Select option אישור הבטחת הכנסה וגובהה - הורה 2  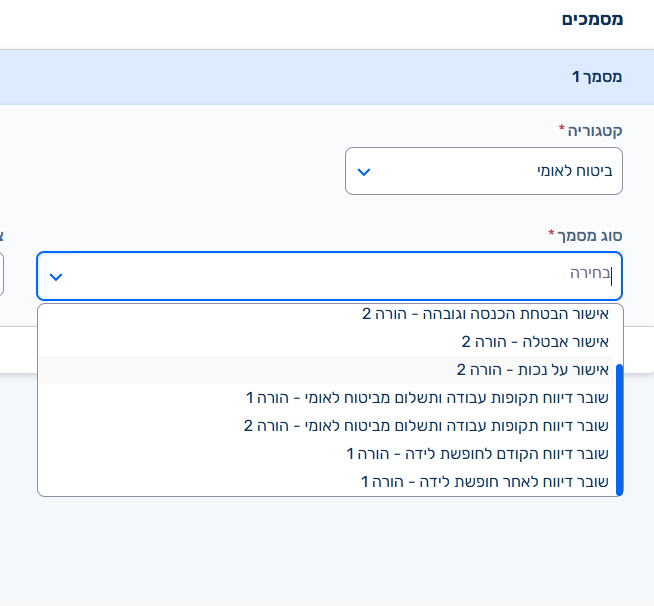click(x=486, y=314)
